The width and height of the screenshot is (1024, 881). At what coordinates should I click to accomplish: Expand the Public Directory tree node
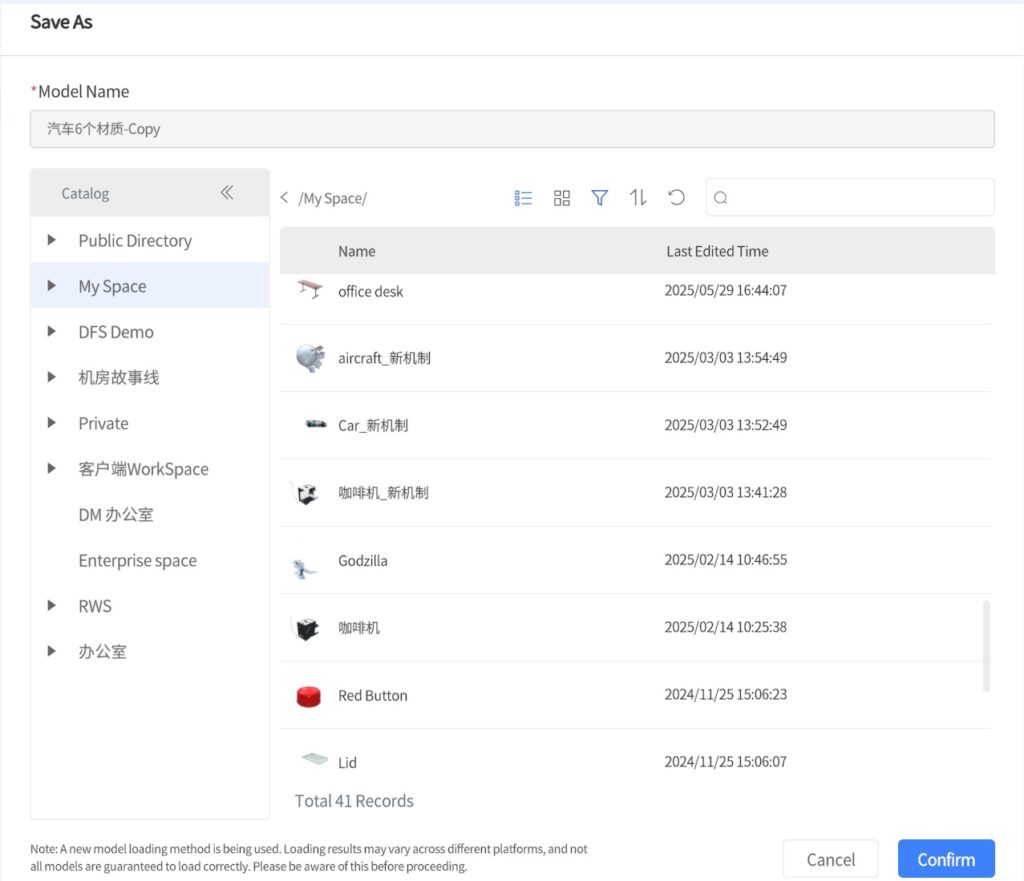(x=52, y=240)
